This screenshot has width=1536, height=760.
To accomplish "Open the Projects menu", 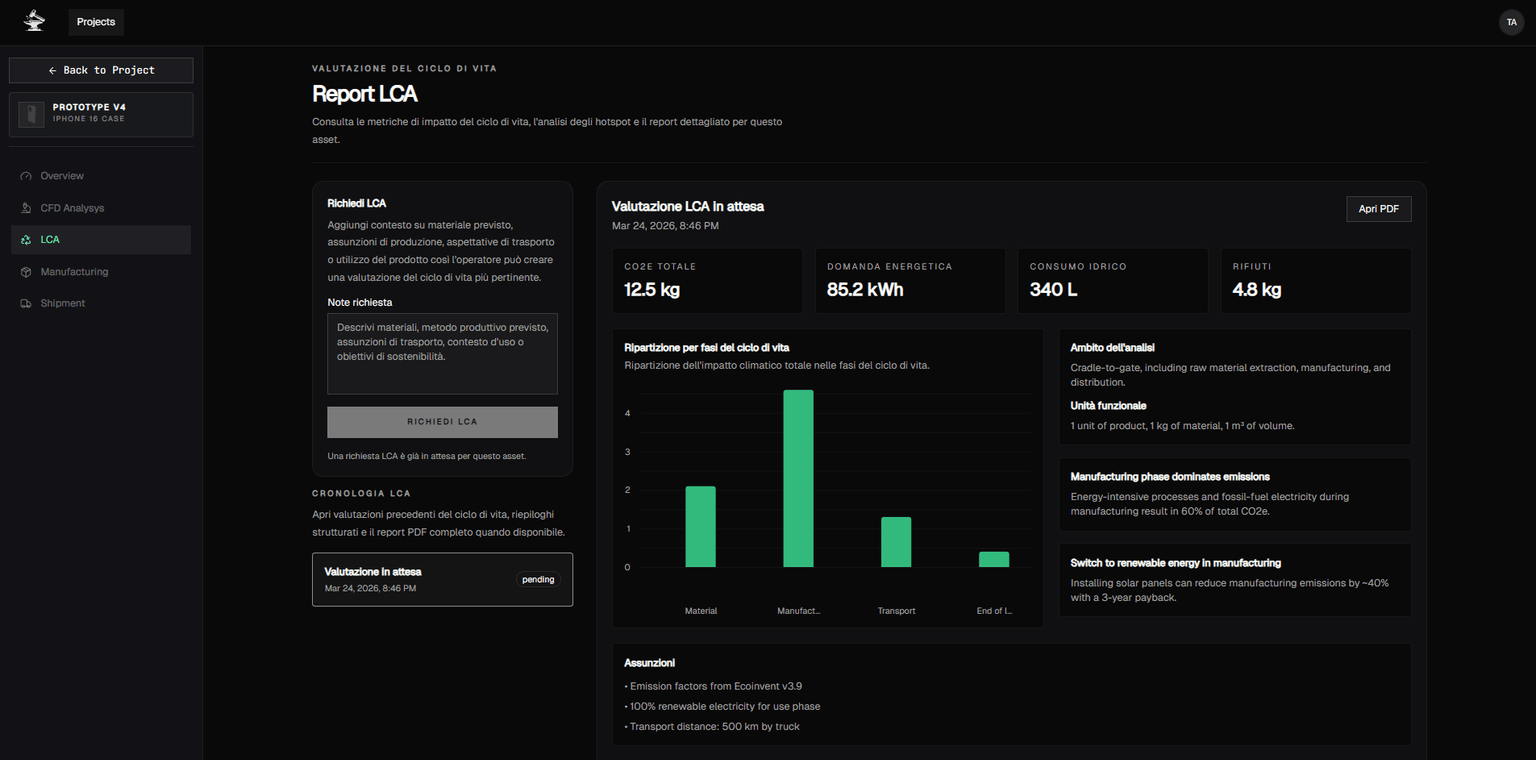I will tap(96, 22).
